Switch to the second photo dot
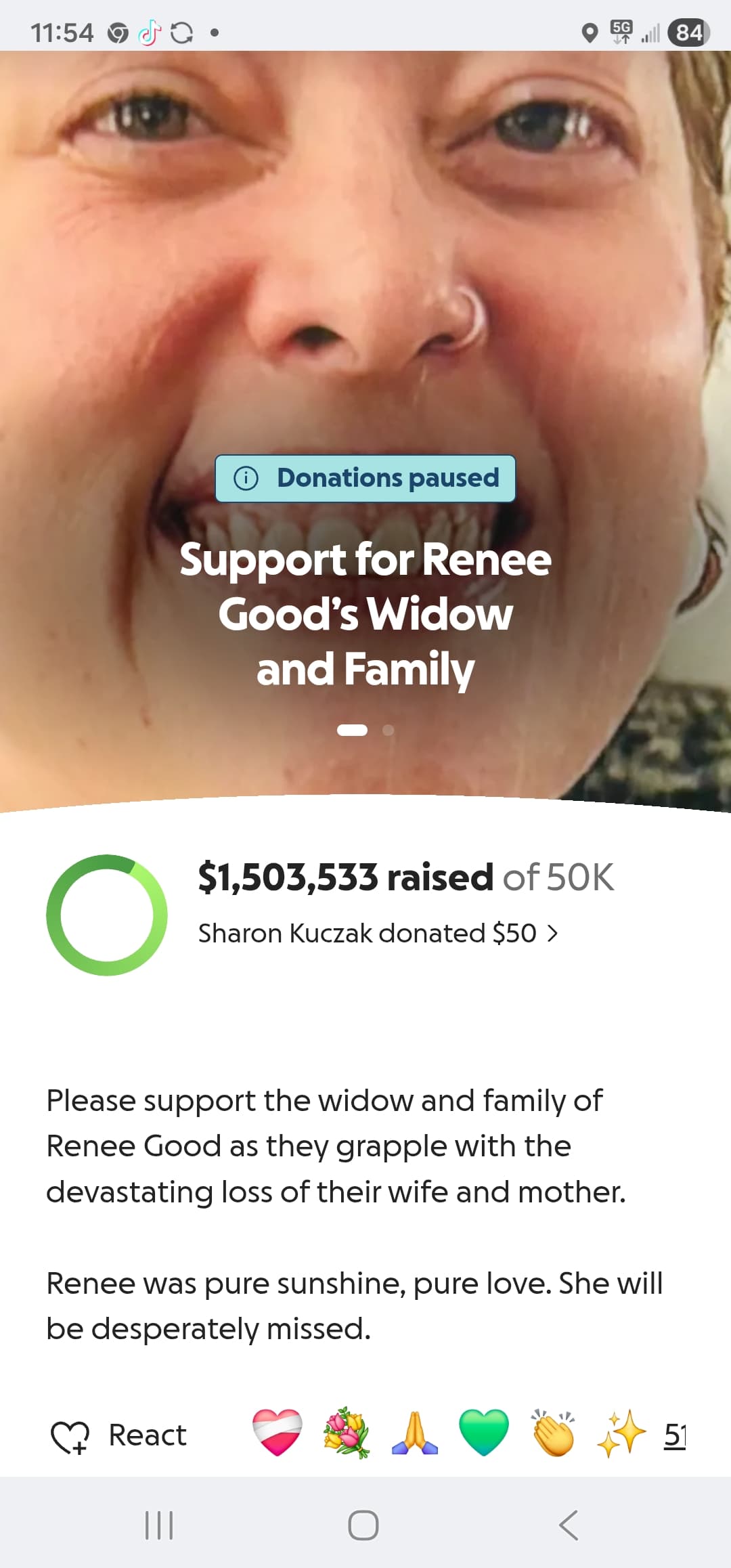The image size is (731, 1568). 389,730
